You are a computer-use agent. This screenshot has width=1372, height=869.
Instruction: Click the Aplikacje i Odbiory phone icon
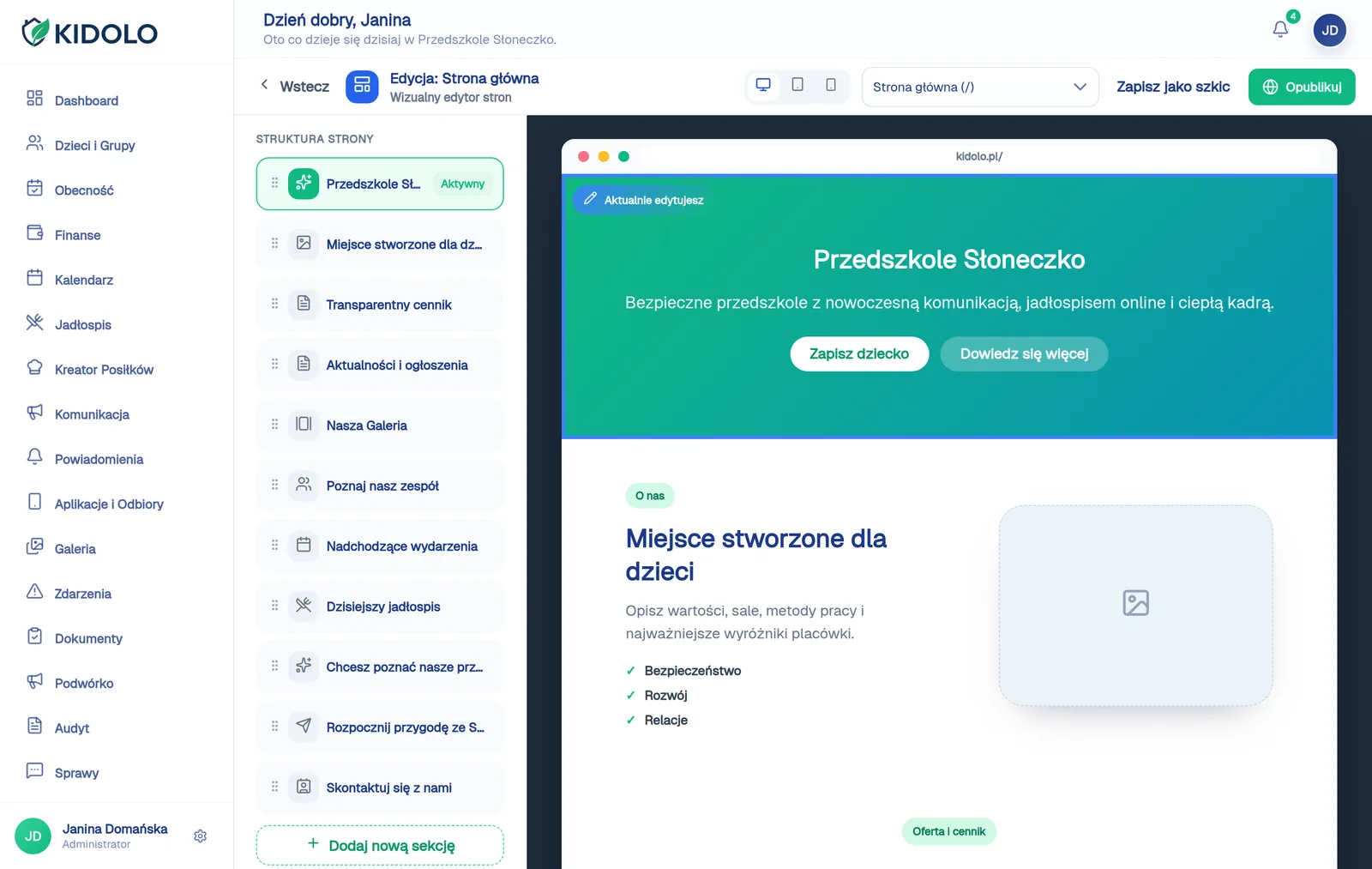(x=34, y=502)
